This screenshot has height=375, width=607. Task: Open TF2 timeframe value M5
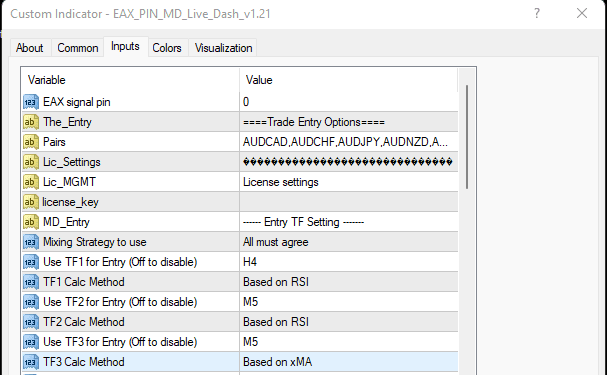[x=349, y=302]
